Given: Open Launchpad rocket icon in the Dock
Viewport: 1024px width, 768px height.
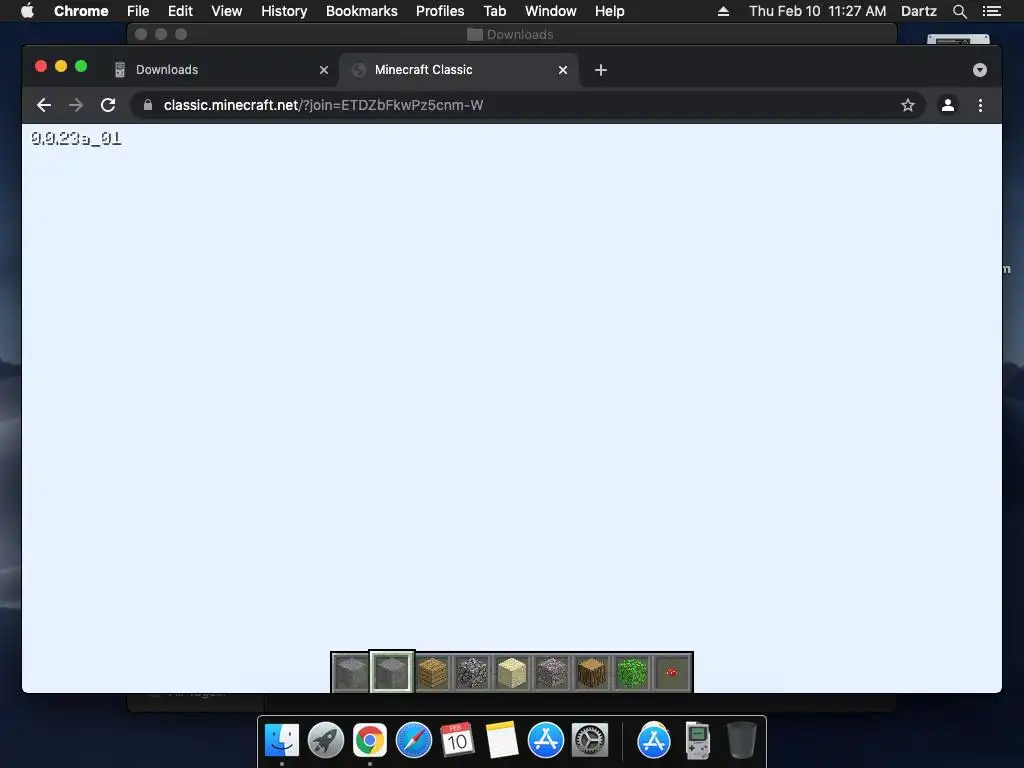Looking at the screenshot, I should (326, 741).
